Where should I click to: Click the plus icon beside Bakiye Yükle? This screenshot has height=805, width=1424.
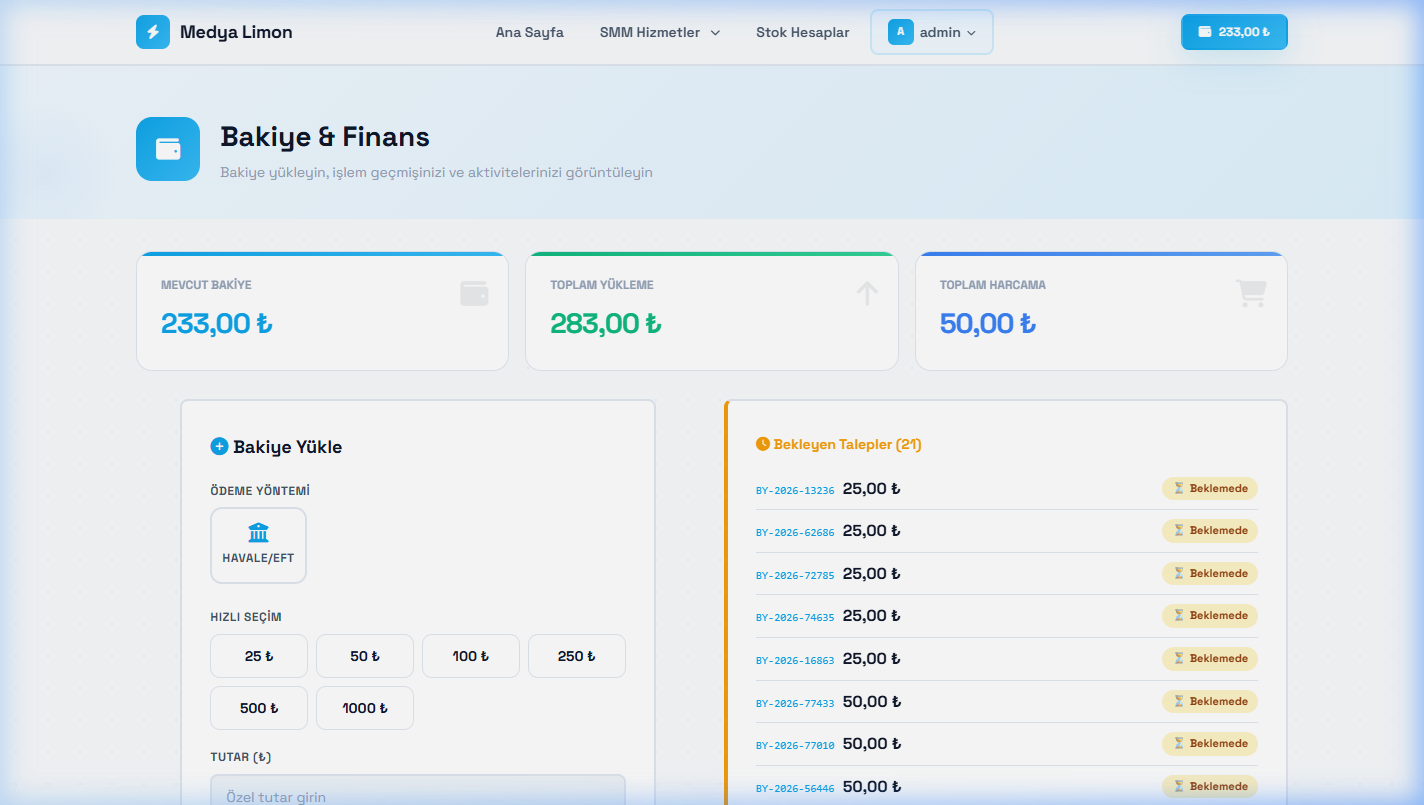pyautogui.click(x=219, y=446)
